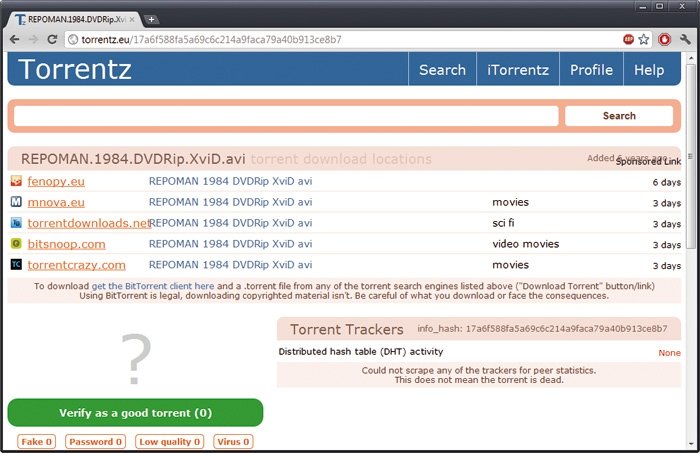The image size is (700, 453).
Task: Click the mnova.eu site favicon
Action: 16,202
